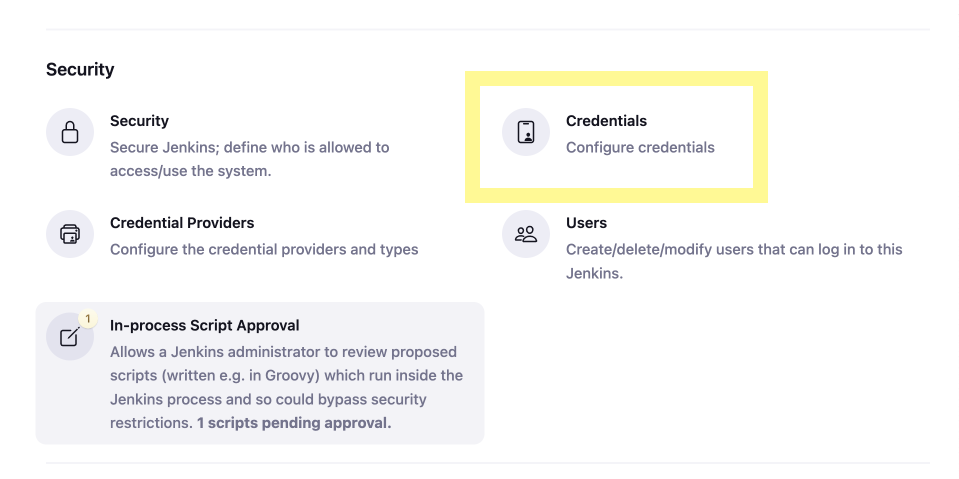Open the Users management title link
The width and height of the screenshot is (959, 479).
pyautogui.click(x=586, y=223)
